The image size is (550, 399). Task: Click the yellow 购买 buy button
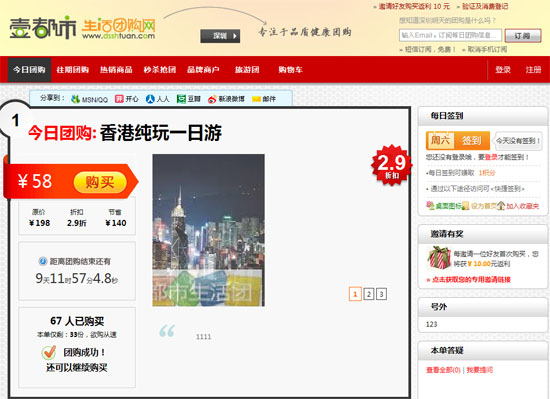click(100, 182)
